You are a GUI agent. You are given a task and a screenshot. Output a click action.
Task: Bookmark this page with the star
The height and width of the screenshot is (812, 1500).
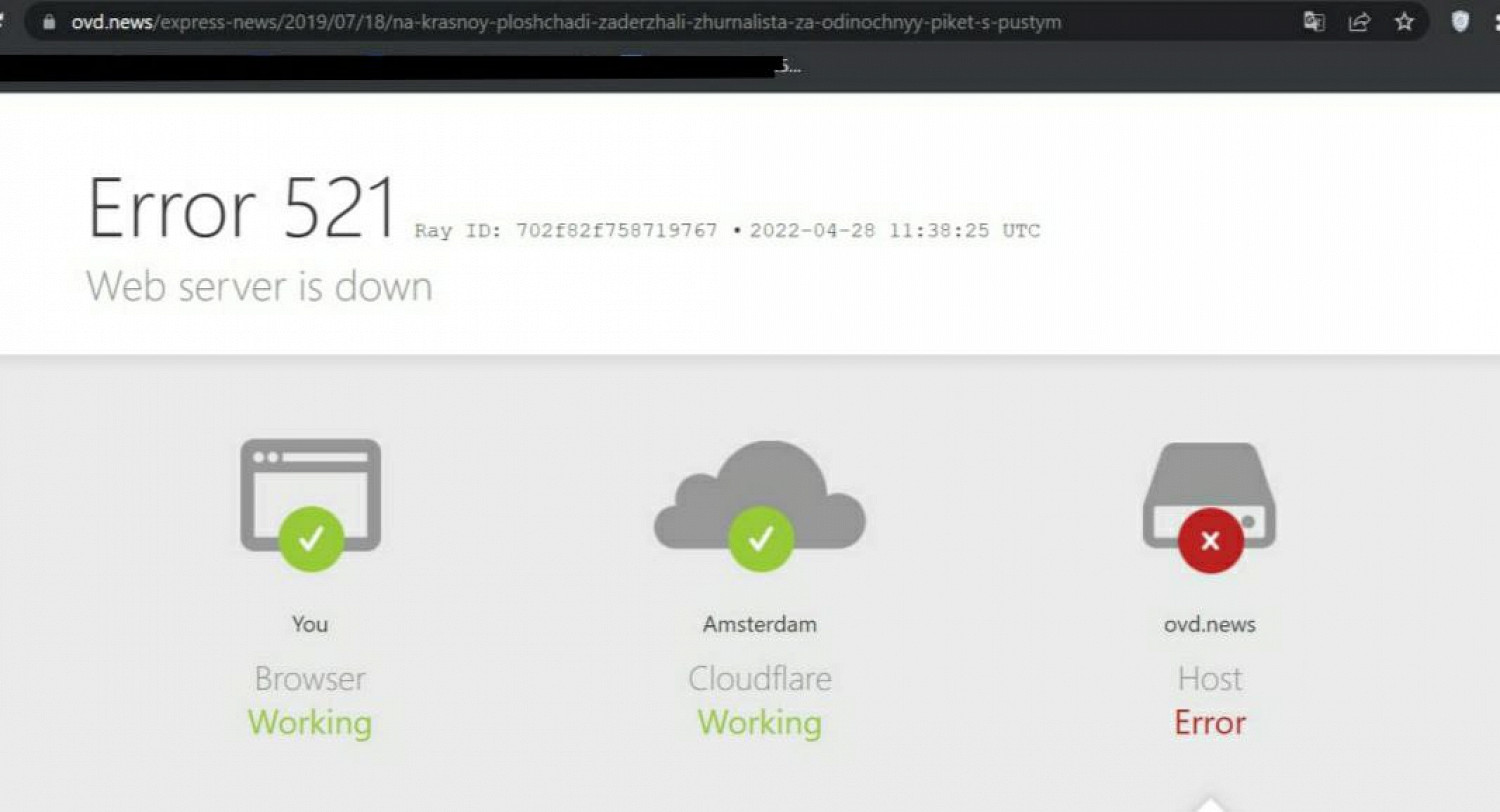coord(1404,21)
